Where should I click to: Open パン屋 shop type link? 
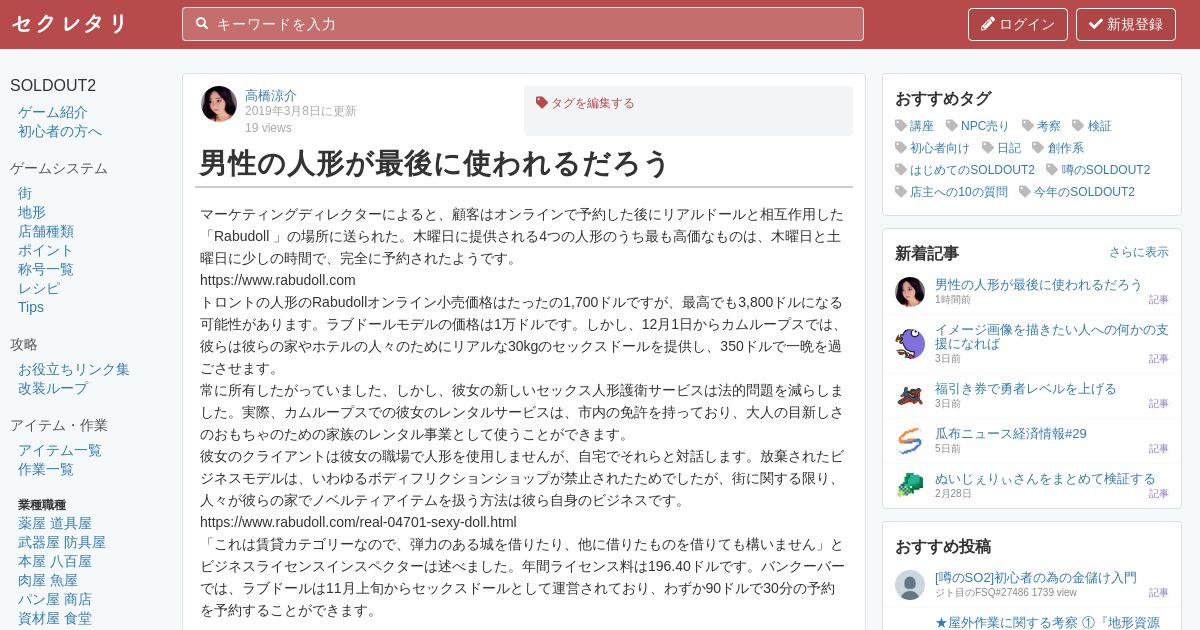click(x=39, y=599)
